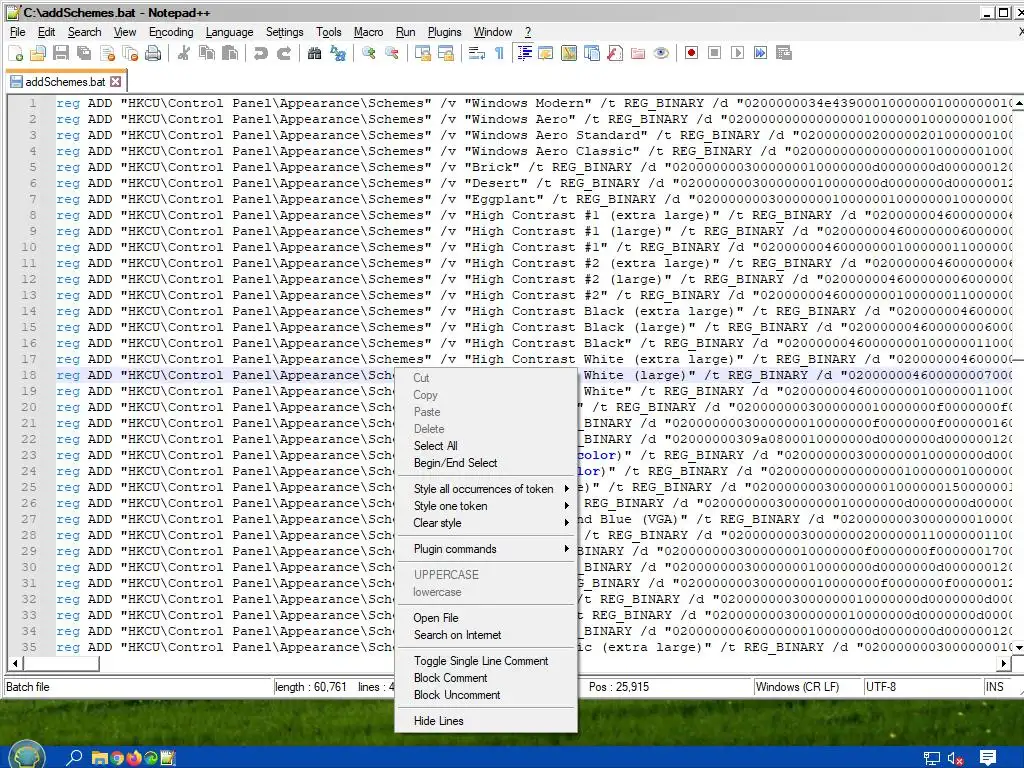This screenshot has height=768, width=1024.
Task: Open the File menu
Action: pyautogui.click(x=18, y=32)
